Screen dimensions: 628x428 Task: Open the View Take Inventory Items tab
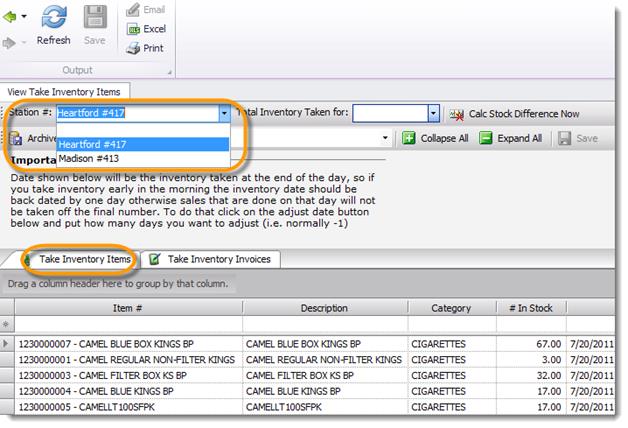point(65,91)
